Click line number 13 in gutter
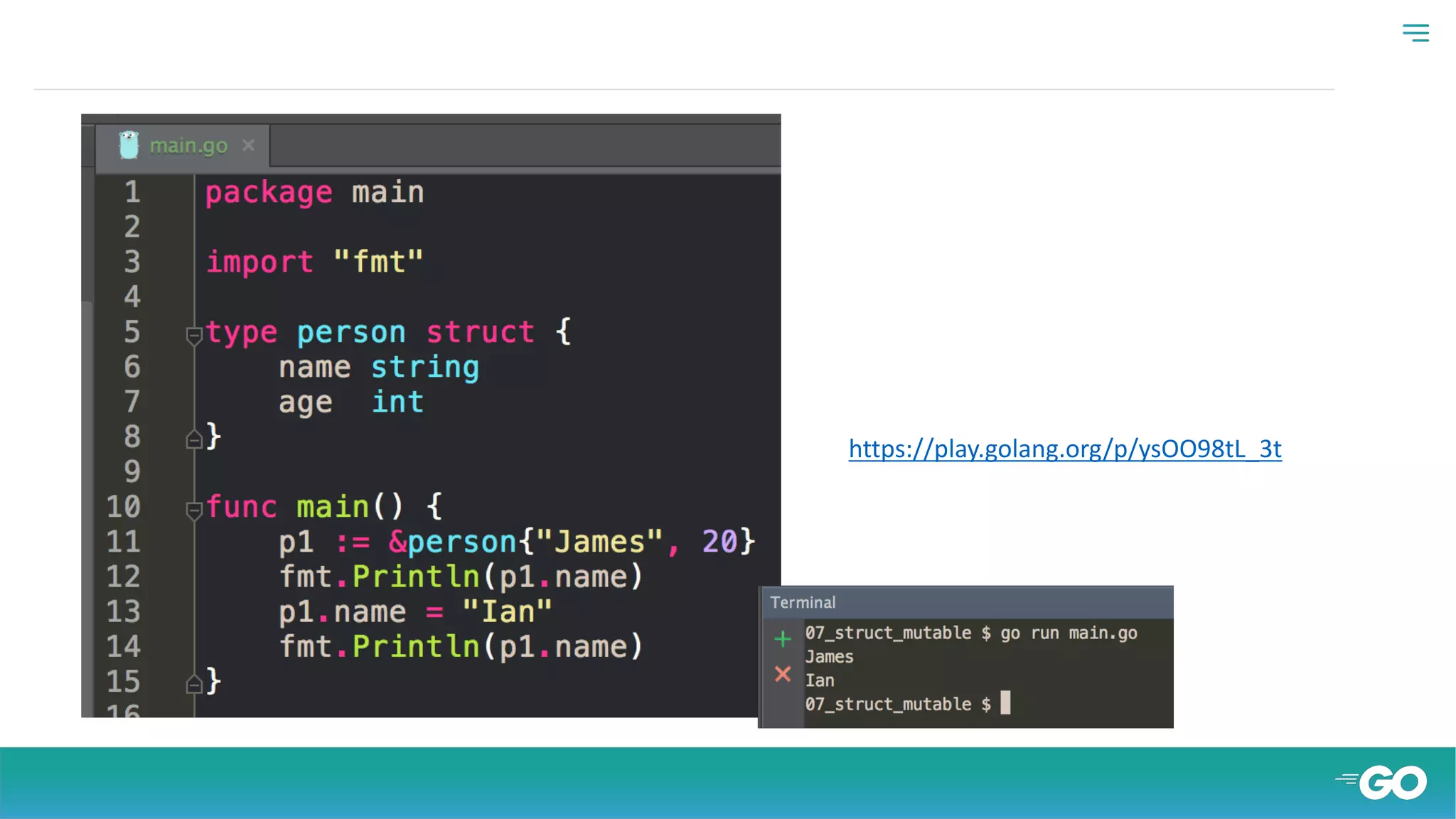Image resolution: width=1456 pixels, height=819 pixels. pos(124,612)
